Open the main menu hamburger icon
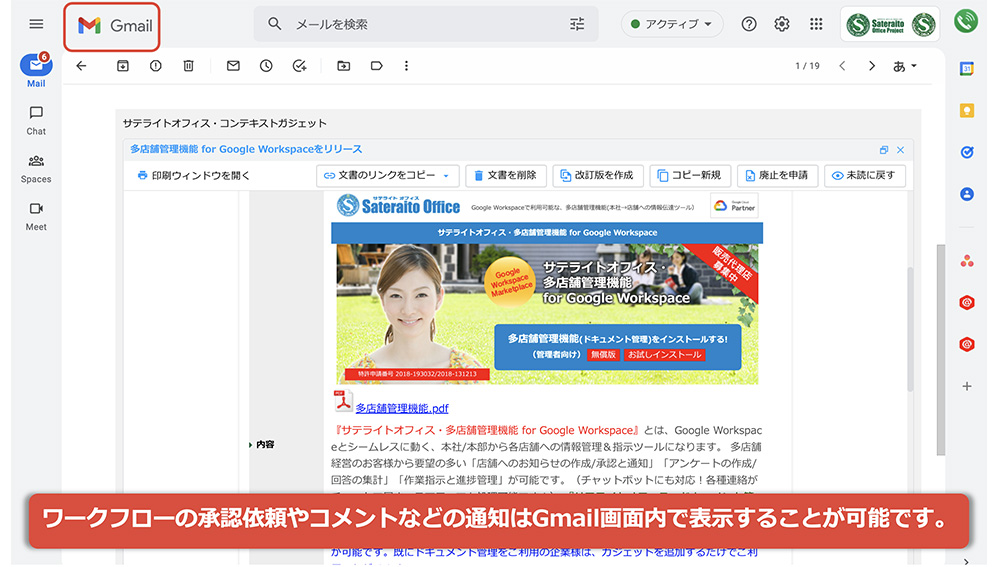This screenshot has width=1000, height=567. [x=36, y=24]
